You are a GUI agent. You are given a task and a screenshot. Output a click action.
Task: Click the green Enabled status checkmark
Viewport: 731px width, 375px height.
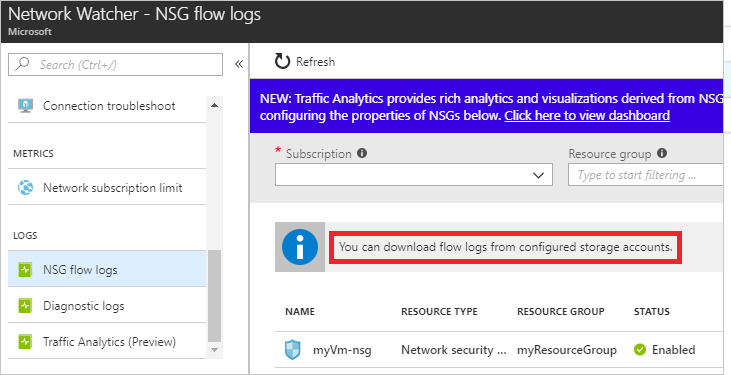tap(640, 350)
